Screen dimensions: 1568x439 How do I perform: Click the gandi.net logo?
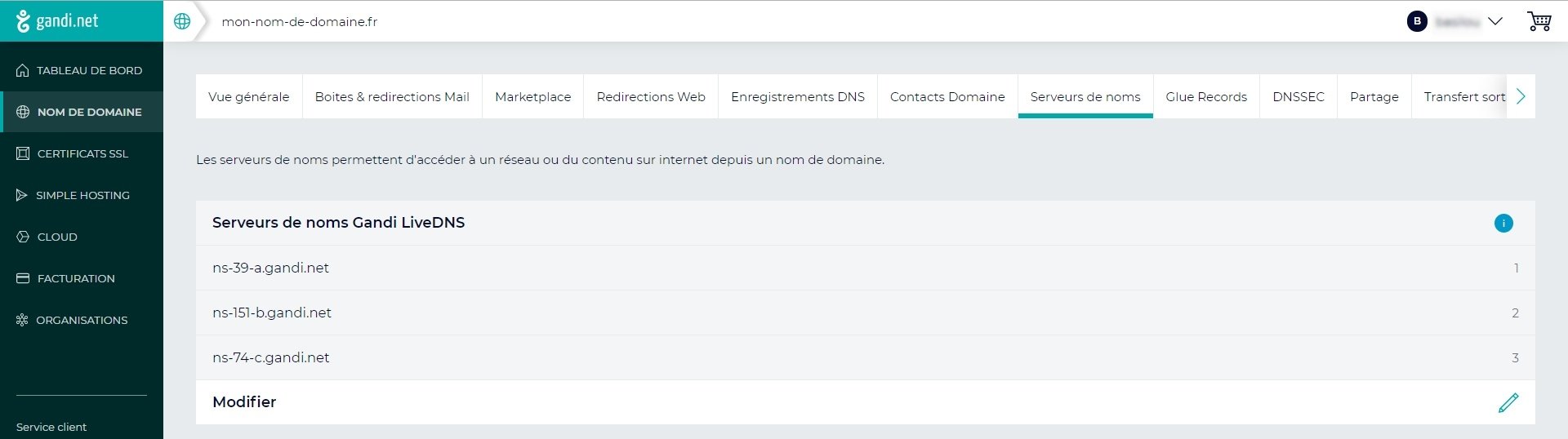click(x=57, y=21)
